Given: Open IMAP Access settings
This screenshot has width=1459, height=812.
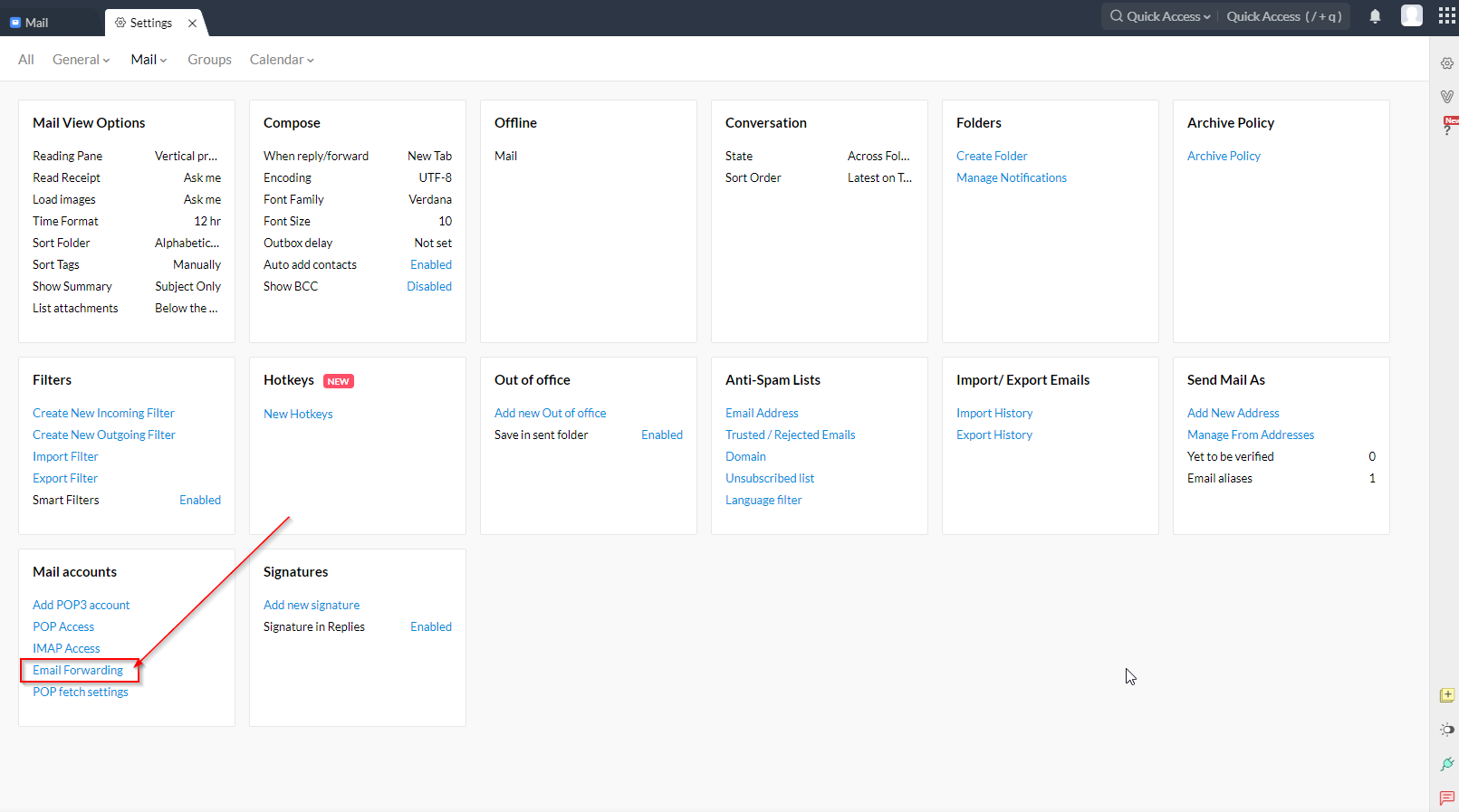Looking at the screenshot, I should (x=66, y=648).
